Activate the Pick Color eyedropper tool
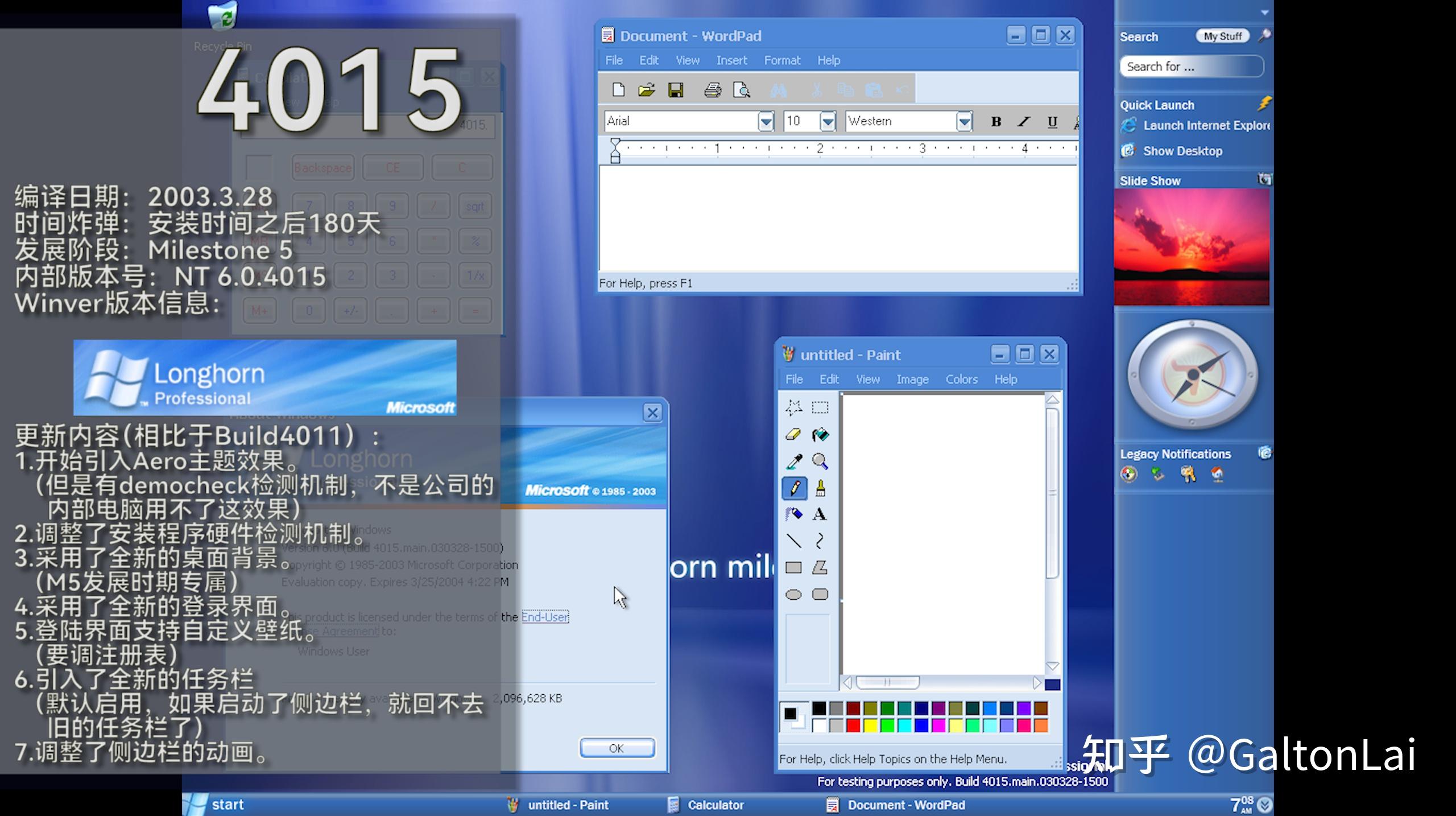This screenshot has width=1456, height=816. coord(793,461)
